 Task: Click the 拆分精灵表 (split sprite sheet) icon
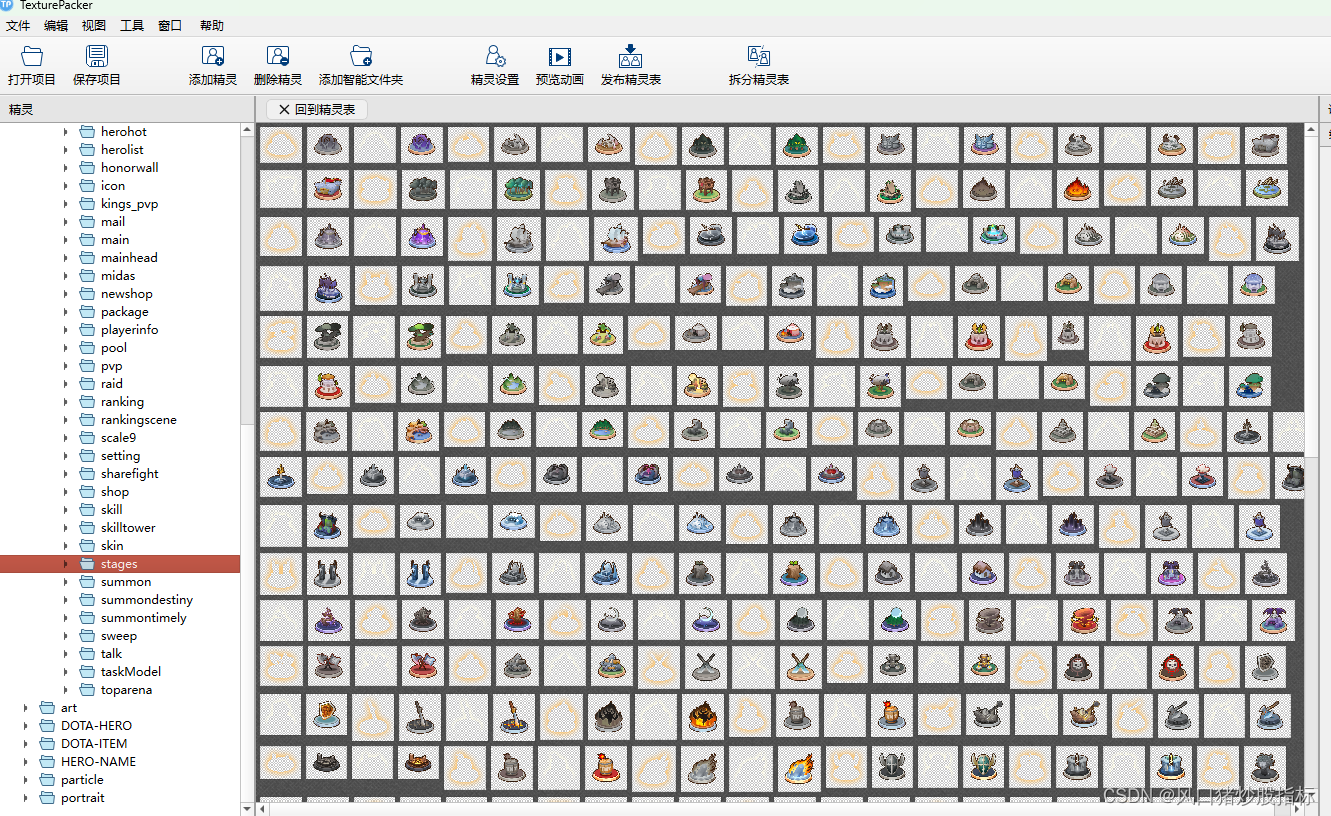coord(759,56)
